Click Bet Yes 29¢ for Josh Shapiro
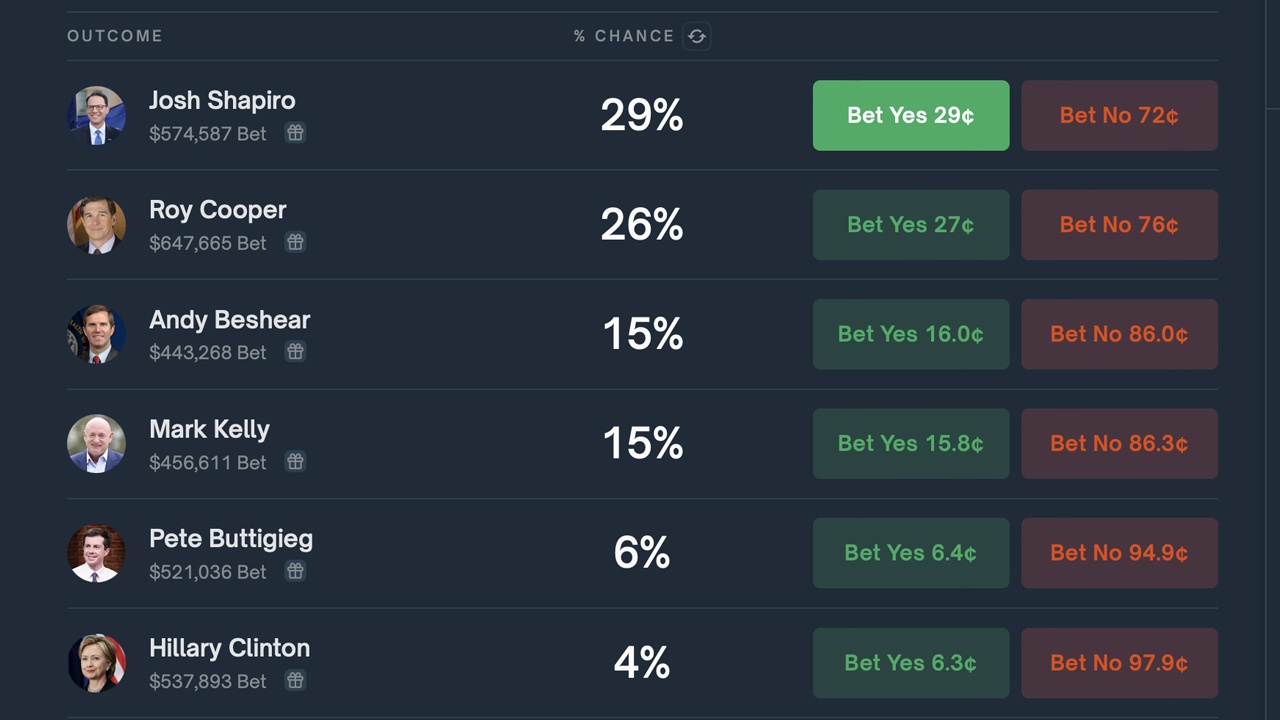Image resolution: width=1280 pixels, height=720 pixels. tap(910, 115)
